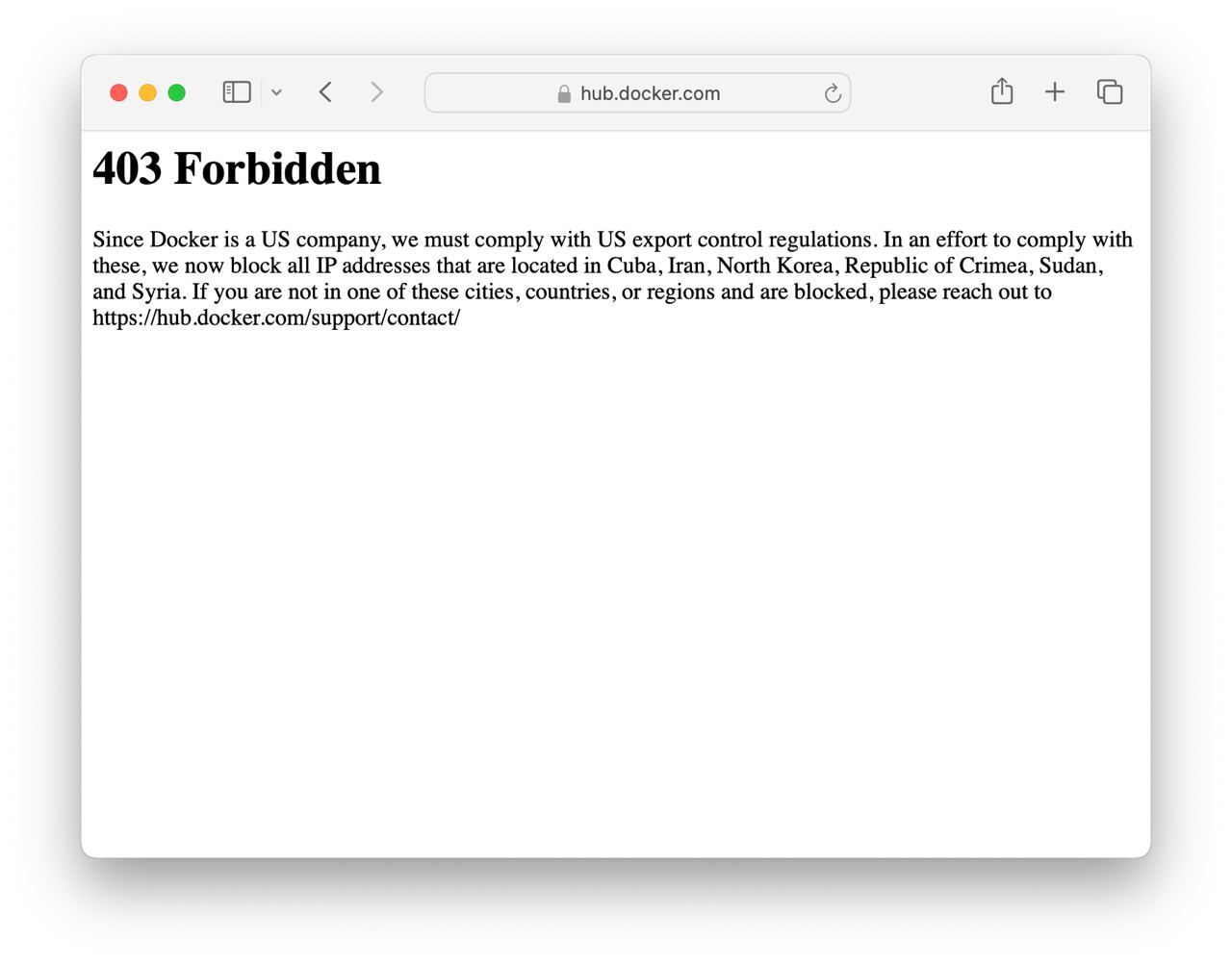Open the Share menu icon
Viewport: 1232px width, 965px height.
[1002, 91]
